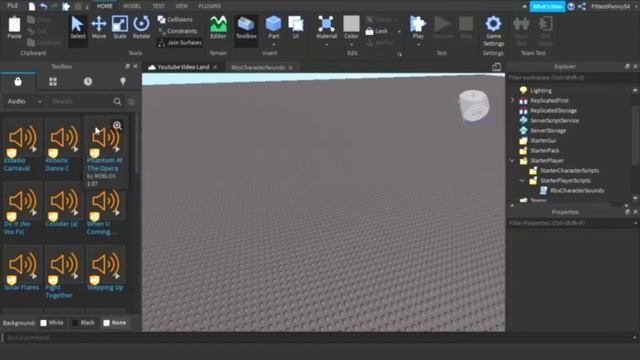Screen dimensions: 640x360
Task: Select the Solar Flares audio asset
Action: pos(22,268)
